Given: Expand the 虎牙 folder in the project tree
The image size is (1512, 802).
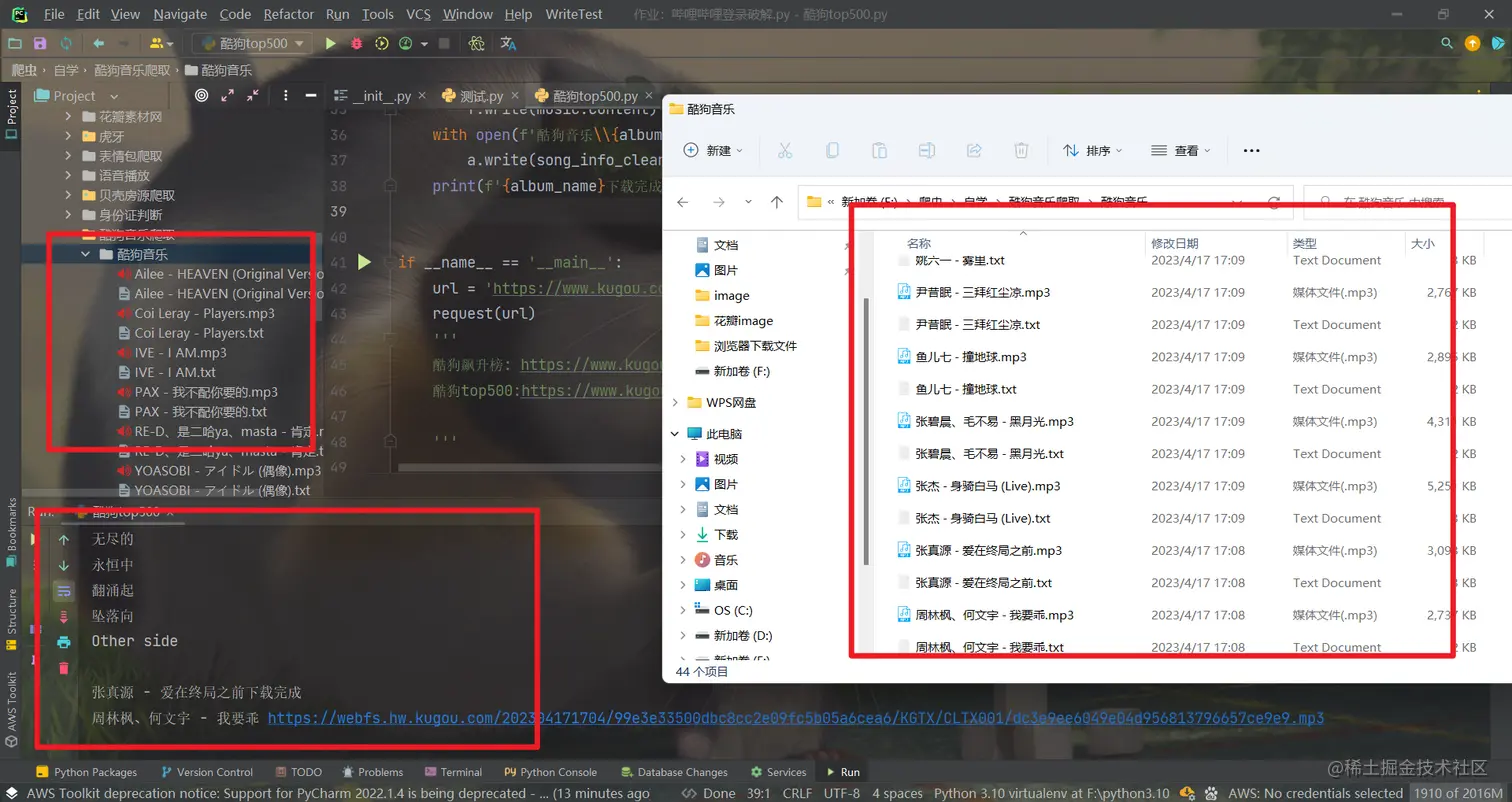Looking at the screenshot, I should [68, 137].
